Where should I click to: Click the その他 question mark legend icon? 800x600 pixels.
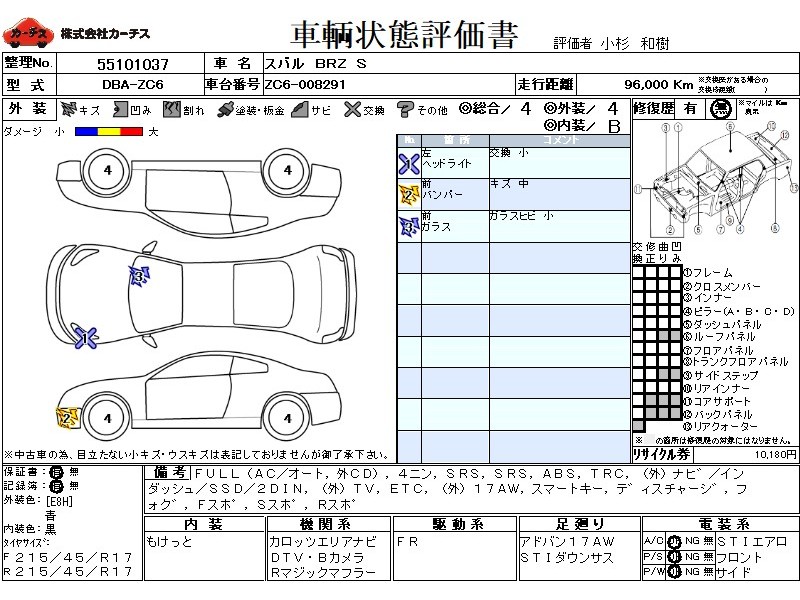tap(405, 109)
